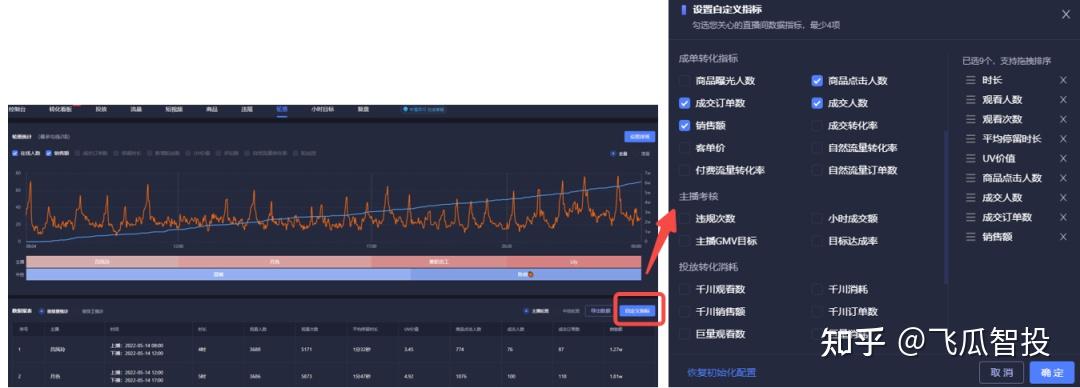Remove 成交订单数 from the selected list
Image resolution: width=1080 pixels, height=388 pixels.
tap(1063, 217)
